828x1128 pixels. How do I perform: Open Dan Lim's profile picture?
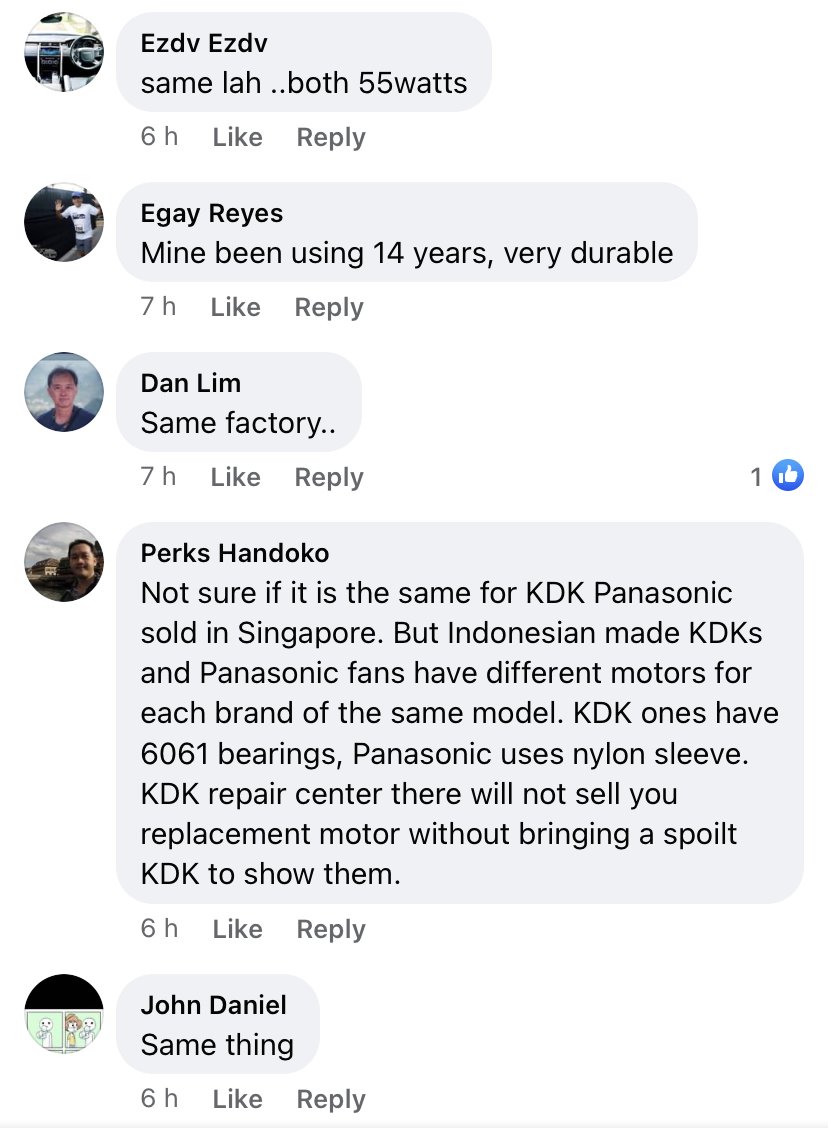pos(64,392)
